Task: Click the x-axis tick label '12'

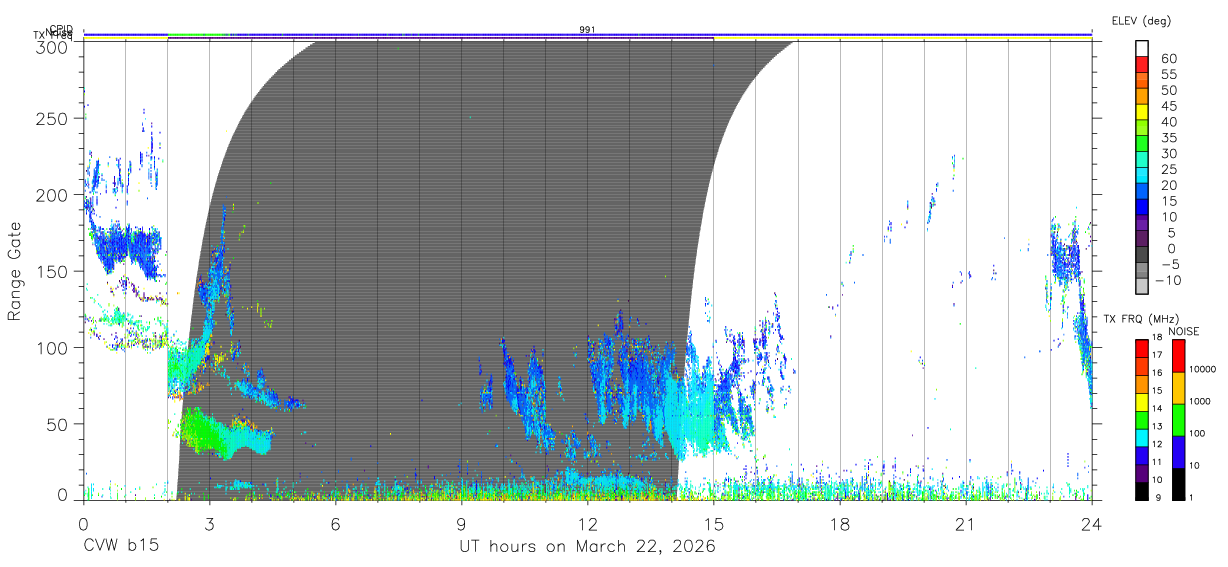Action: tap(587, 524)
